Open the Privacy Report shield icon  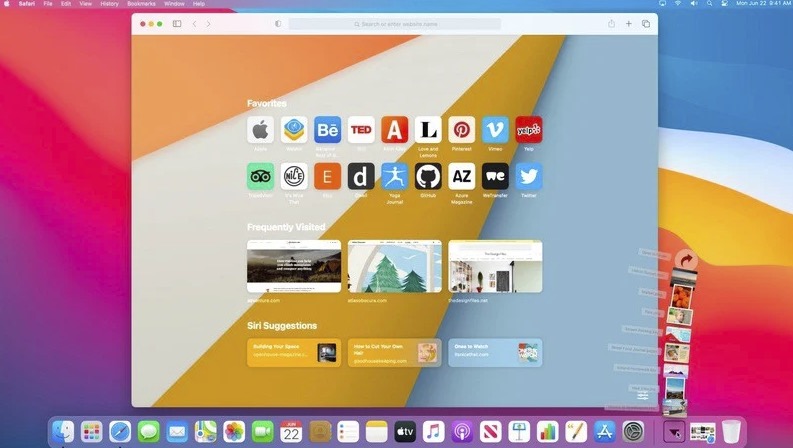click(x=278, y=24)
